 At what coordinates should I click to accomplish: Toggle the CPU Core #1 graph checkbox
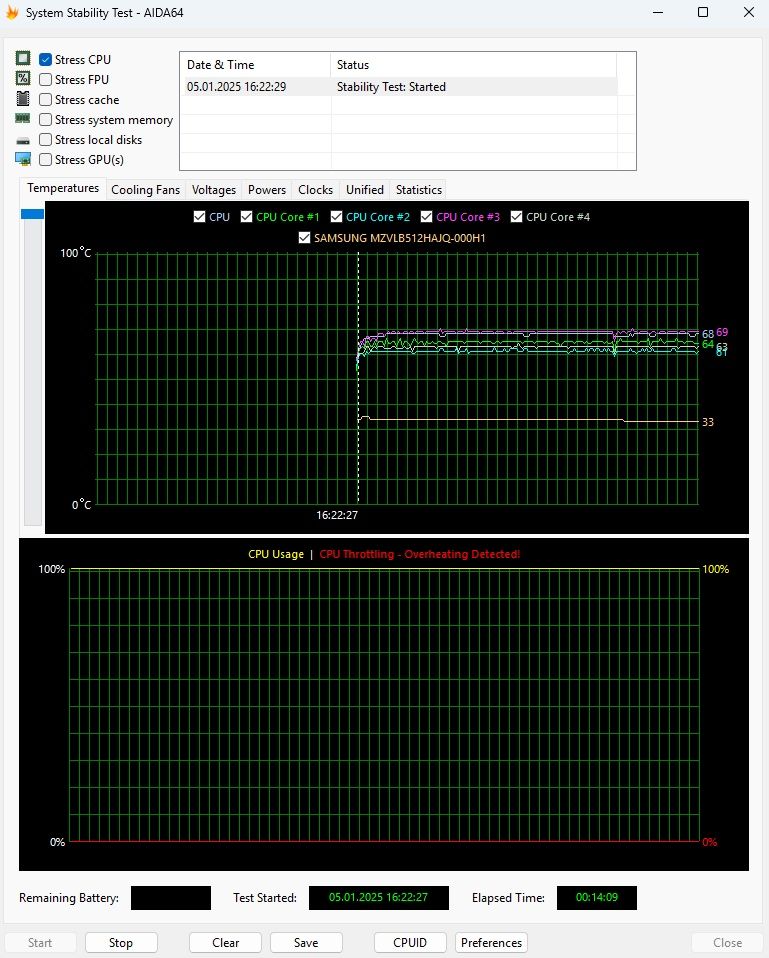[x=246, y=217]
